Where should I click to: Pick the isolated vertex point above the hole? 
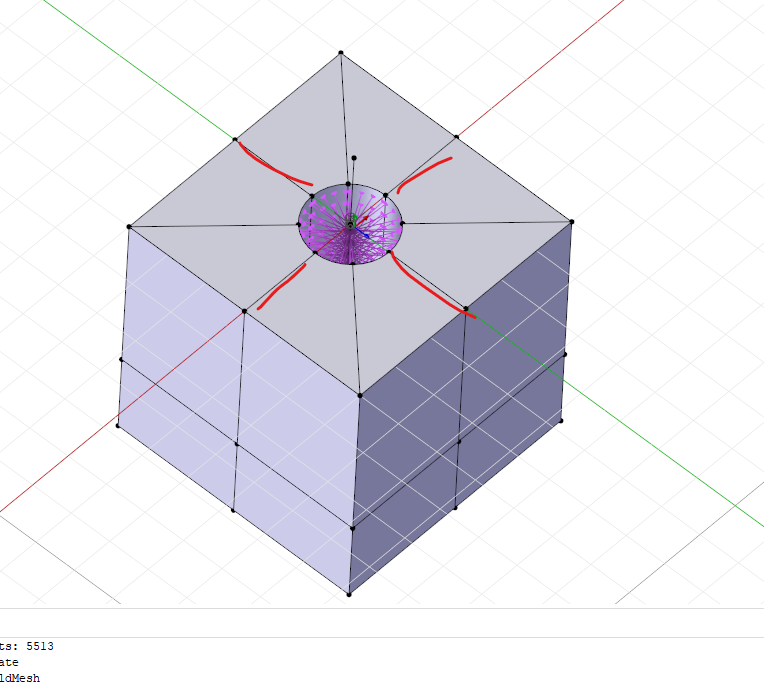[354, 158]
